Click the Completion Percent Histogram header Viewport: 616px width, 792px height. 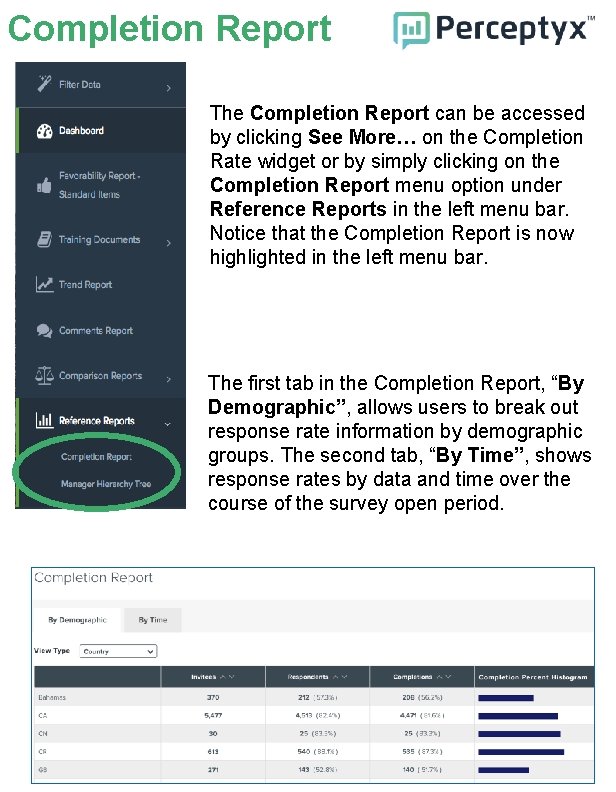pos(533,677)
